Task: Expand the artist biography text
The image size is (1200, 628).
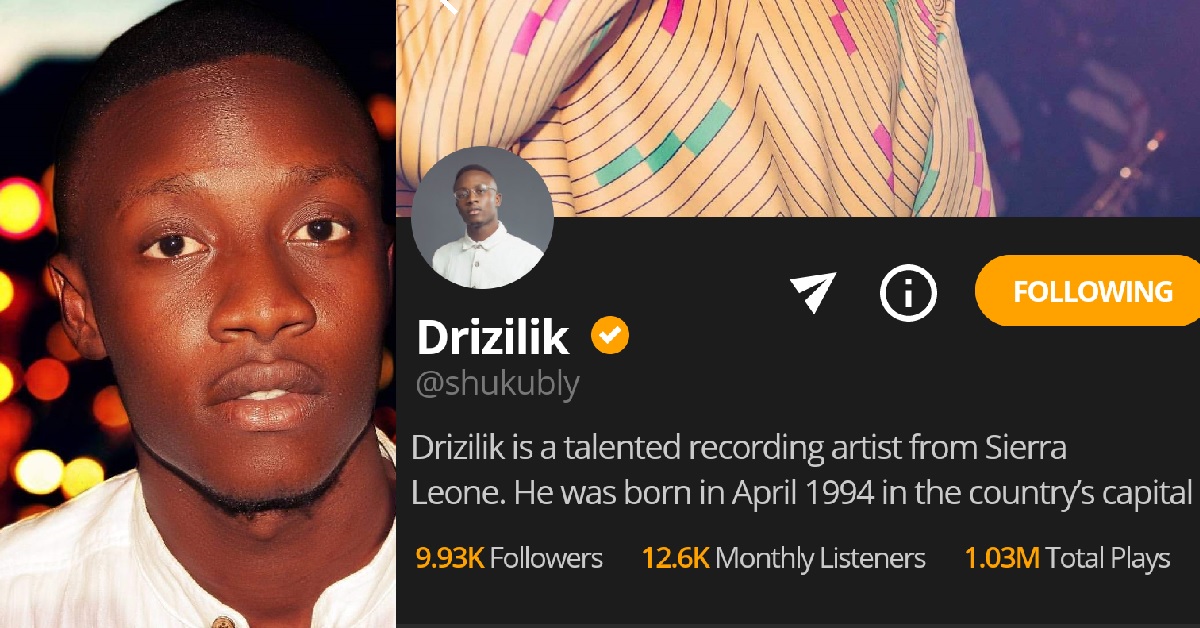Action: point(804,470)
